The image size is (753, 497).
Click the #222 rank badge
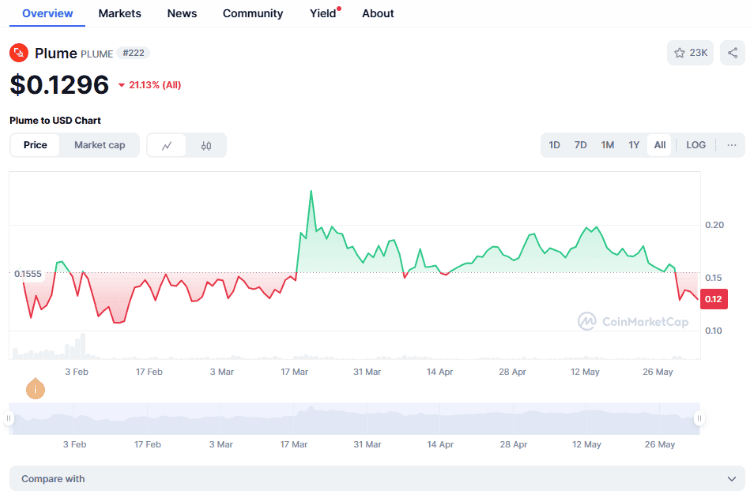click(x=133, y=53)
